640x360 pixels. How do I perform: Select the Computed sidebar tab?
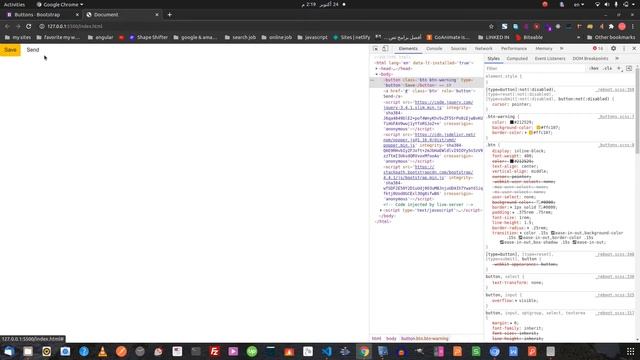[517, 58]
